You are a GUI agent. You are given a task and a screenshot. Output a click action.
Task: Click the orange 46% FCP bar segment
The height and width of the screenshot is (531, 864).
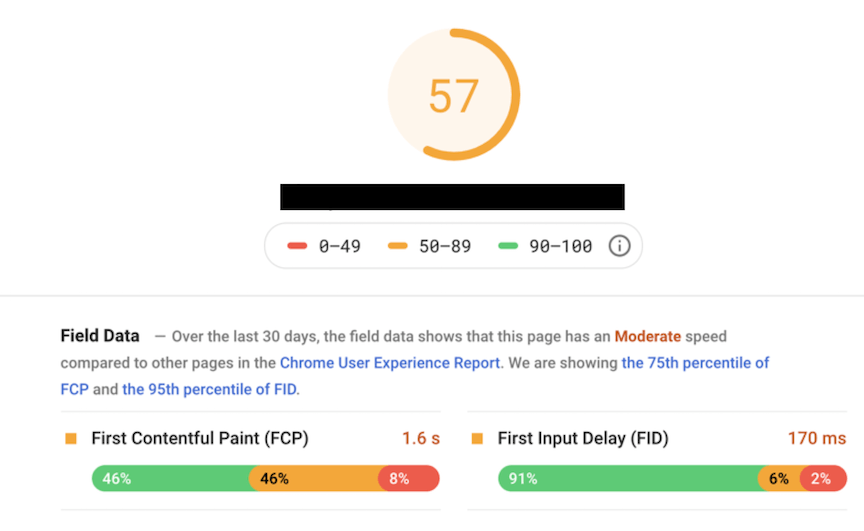313,479
